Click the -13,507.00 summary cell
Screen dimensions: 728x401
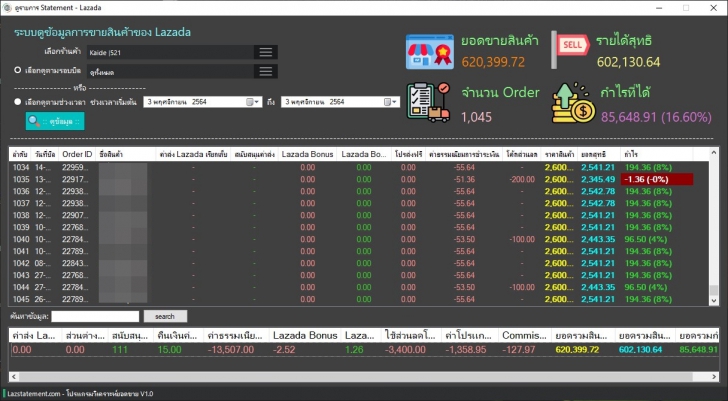(231, 349)
